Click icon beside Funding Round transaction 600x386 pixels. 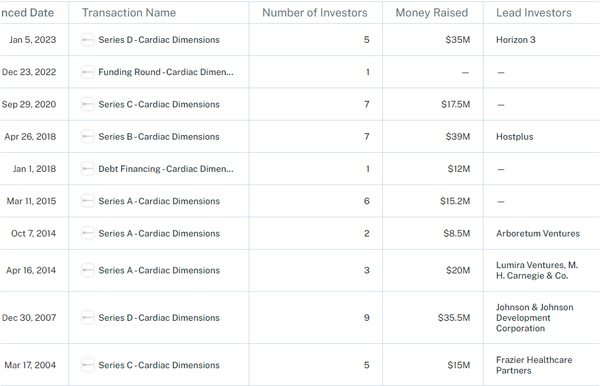pyautogui.click(x=88, y=72)
